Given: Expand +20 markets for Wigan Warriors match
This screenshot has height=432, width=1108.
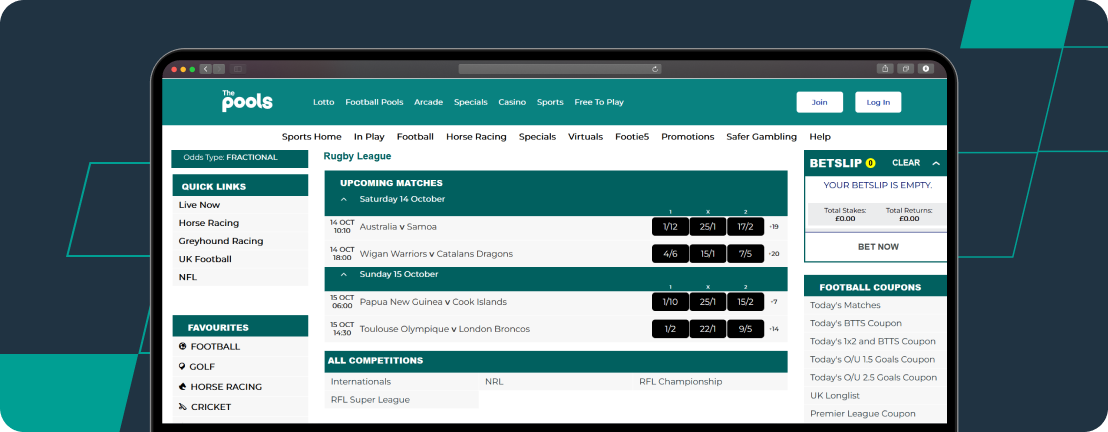Looking at the screenshot, I should click(x=774, y=254).
